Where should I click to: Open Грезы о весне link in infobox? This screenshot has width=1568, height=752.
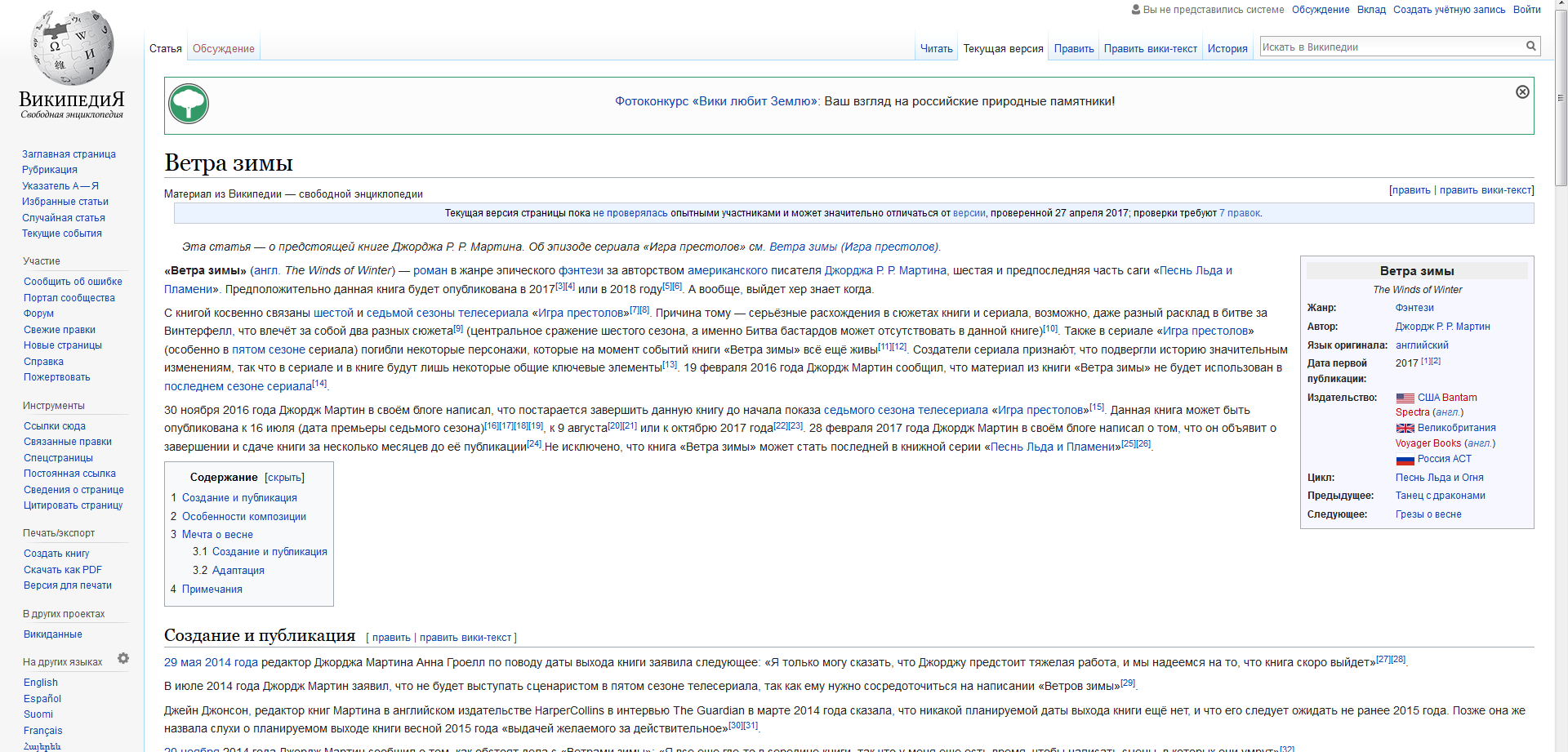click(x=1428, y=514)
